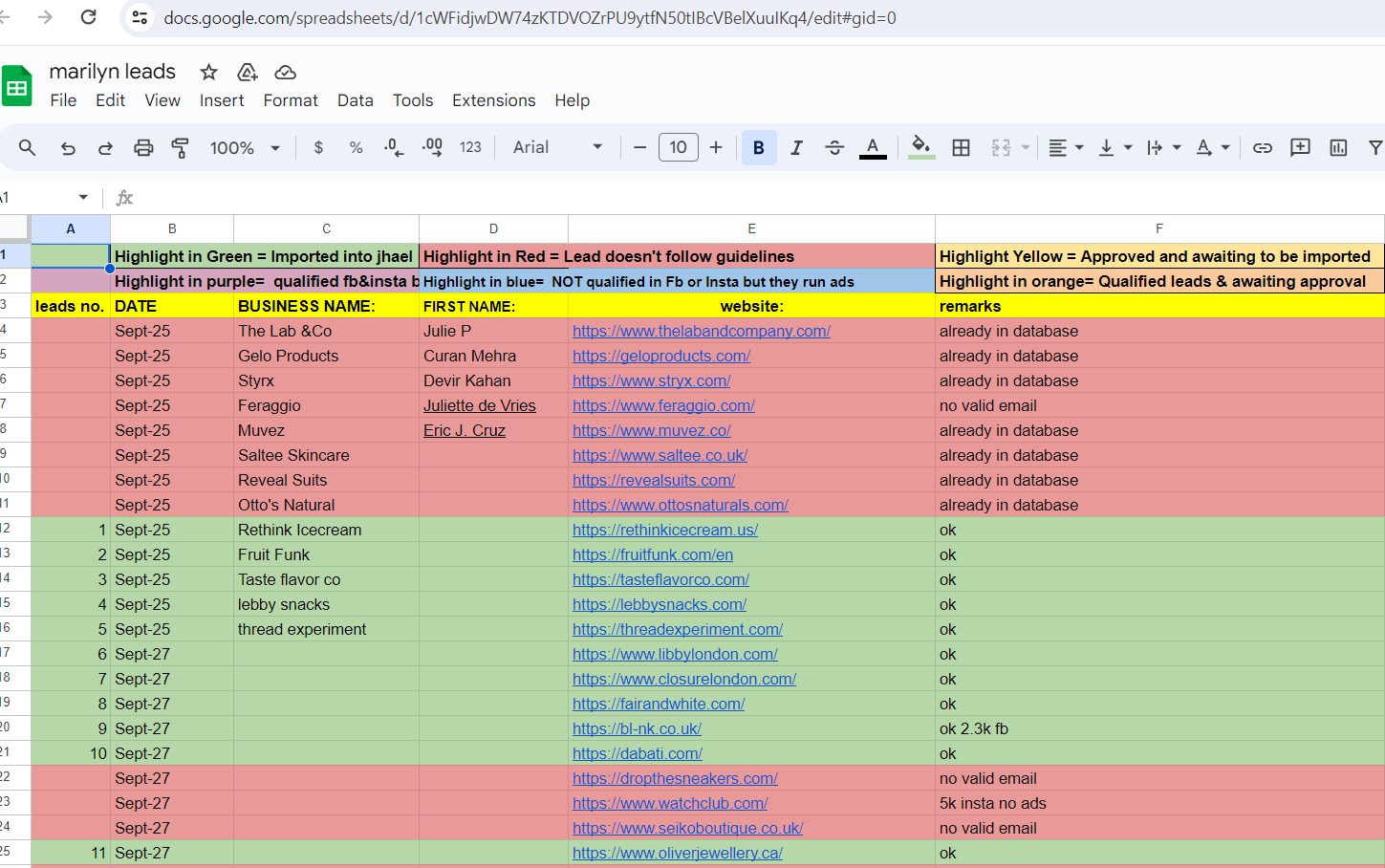View the cloud save status

click(285, 72)
